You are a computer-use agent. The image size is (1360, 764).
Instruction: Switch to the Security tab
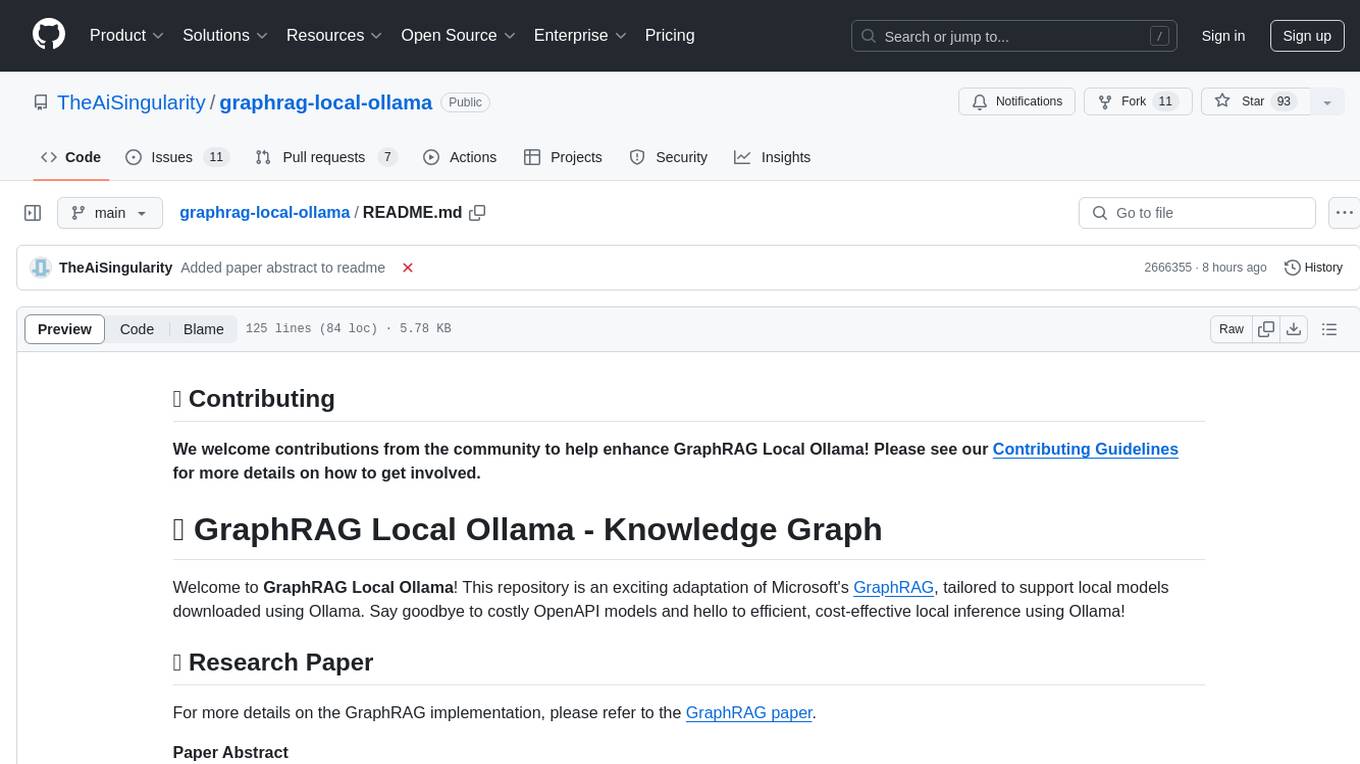(669, 157)
